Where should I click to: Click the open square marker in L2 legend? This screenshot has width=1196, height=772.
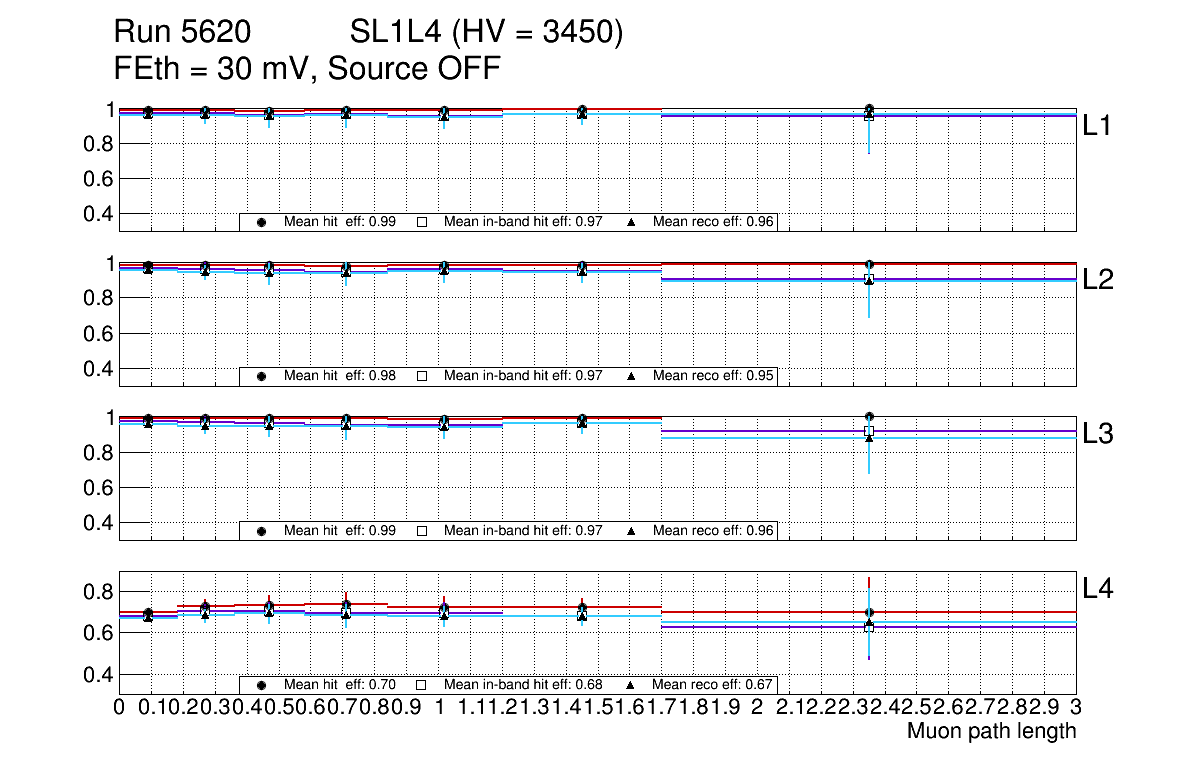421,376
